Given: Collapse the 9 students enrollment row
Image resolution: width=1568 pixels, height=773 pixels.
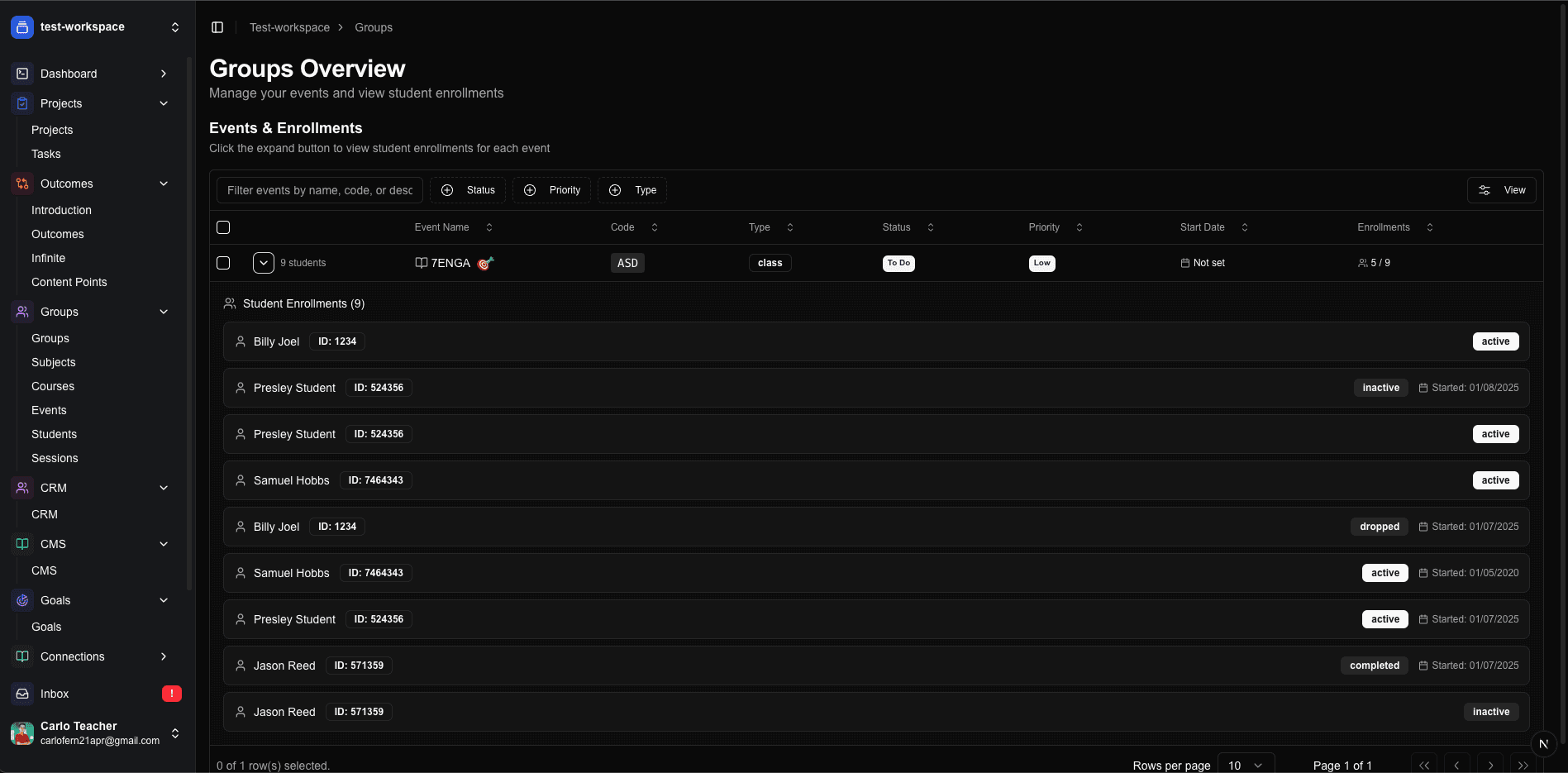Looking at the screenshot, I should [263, 263].
